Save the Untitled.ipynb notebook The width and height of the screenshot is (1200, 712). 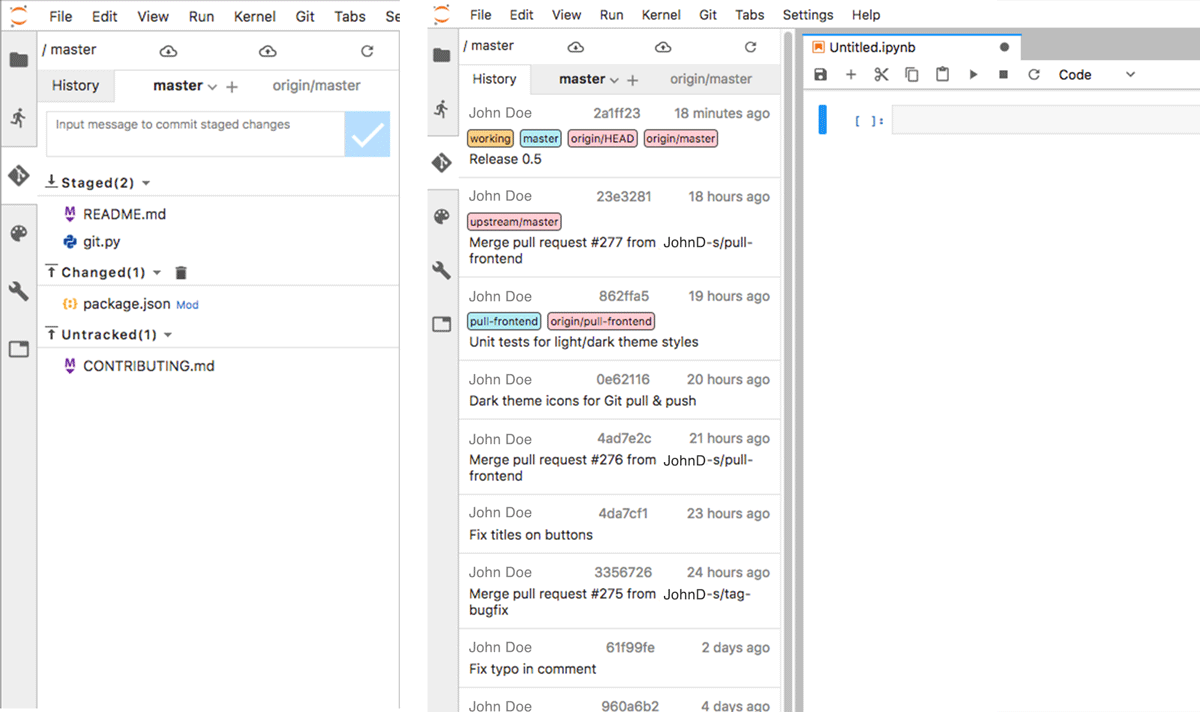(820, 74)
